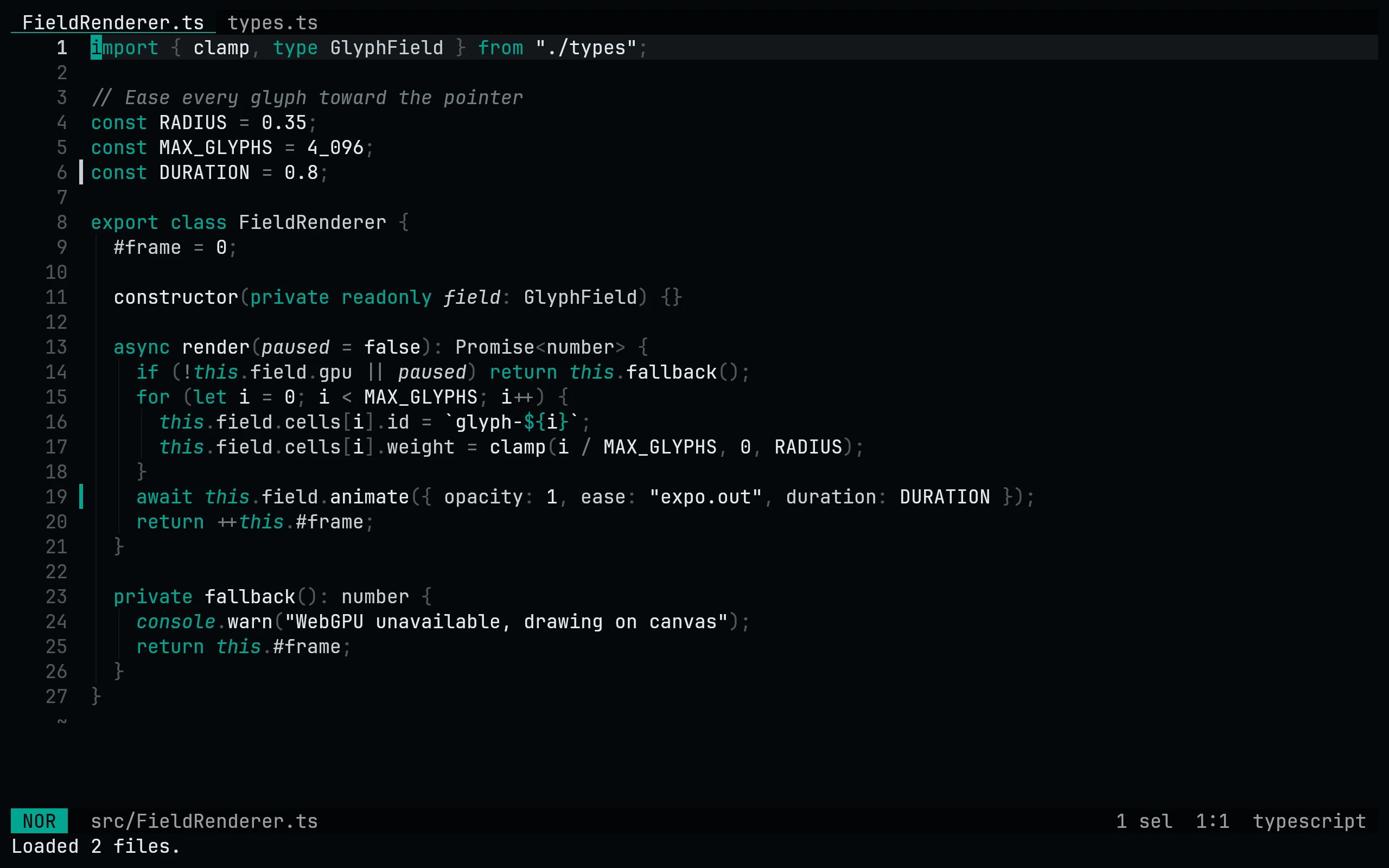Click the async keyword on line 13

[x=141, y=347]
